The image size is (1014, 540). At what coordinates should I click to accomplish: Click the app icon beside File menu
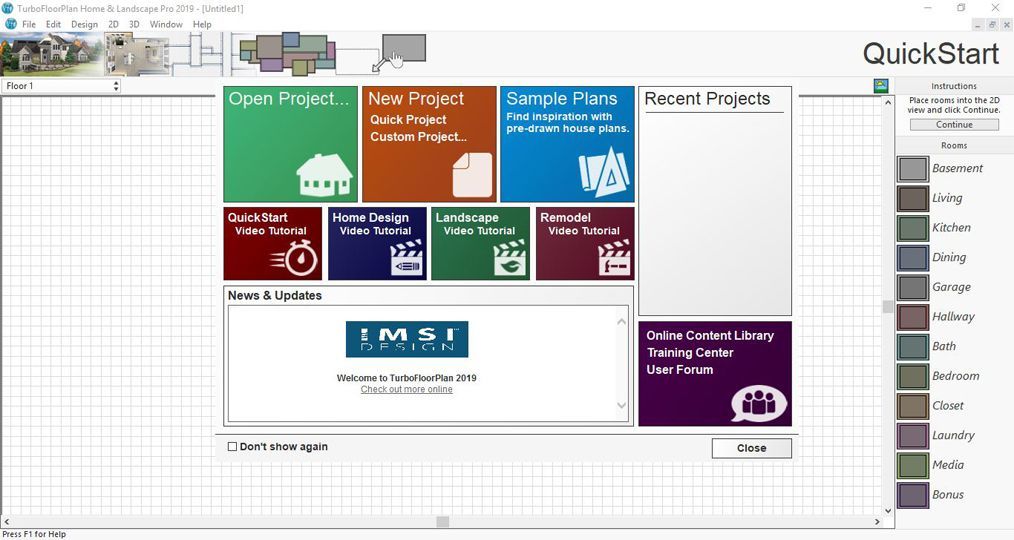(10, 24)
